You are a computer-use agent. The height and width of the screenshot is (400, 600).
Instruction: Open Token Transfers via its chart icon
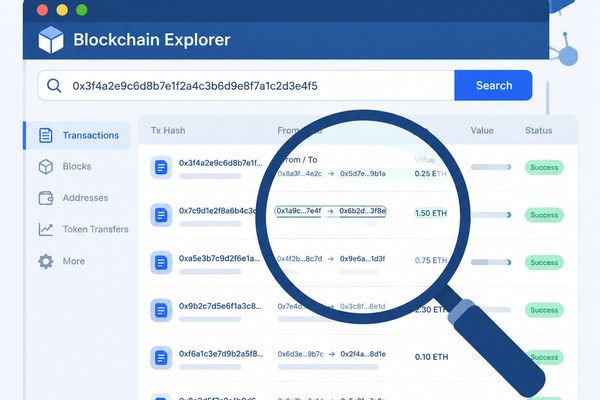click(x=46, y=229)
